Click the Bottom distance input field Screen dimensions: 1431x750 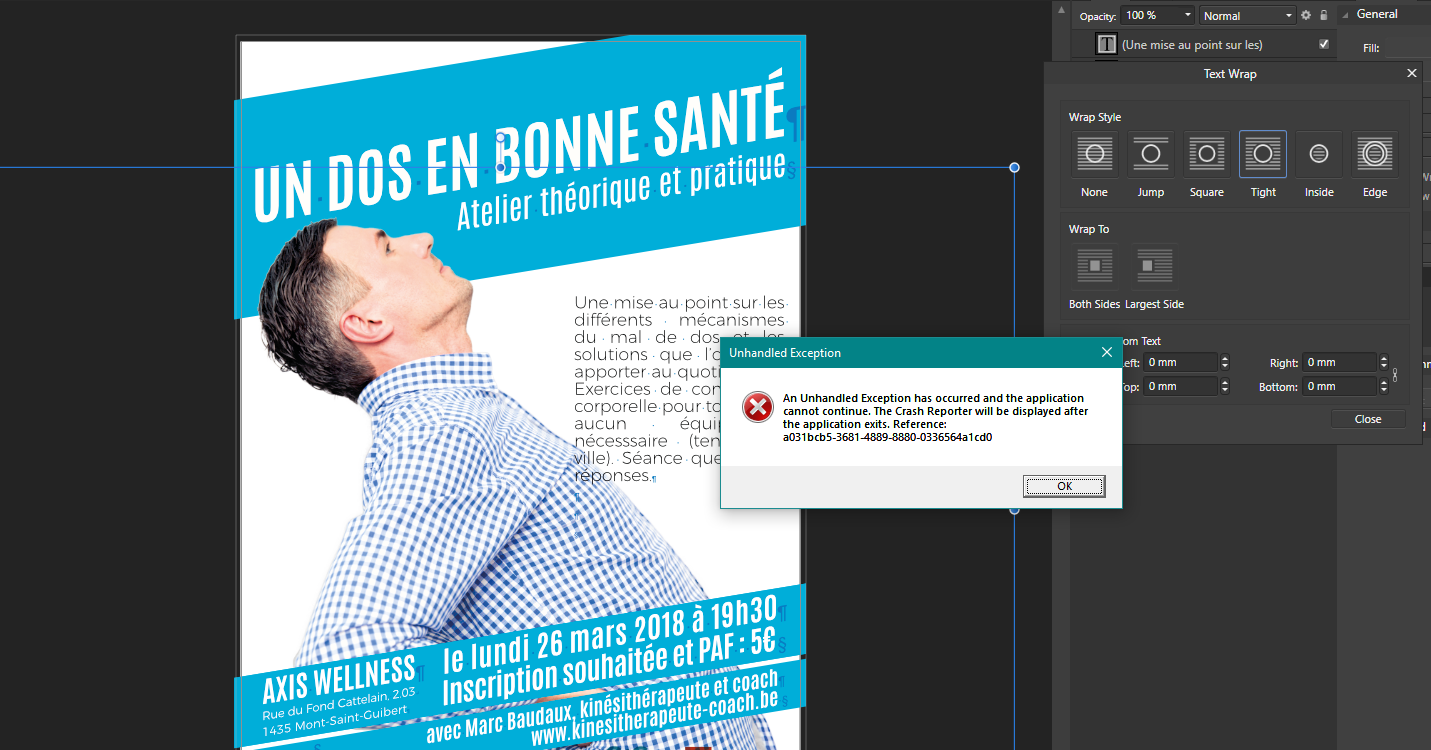(x=1340, y=386)
